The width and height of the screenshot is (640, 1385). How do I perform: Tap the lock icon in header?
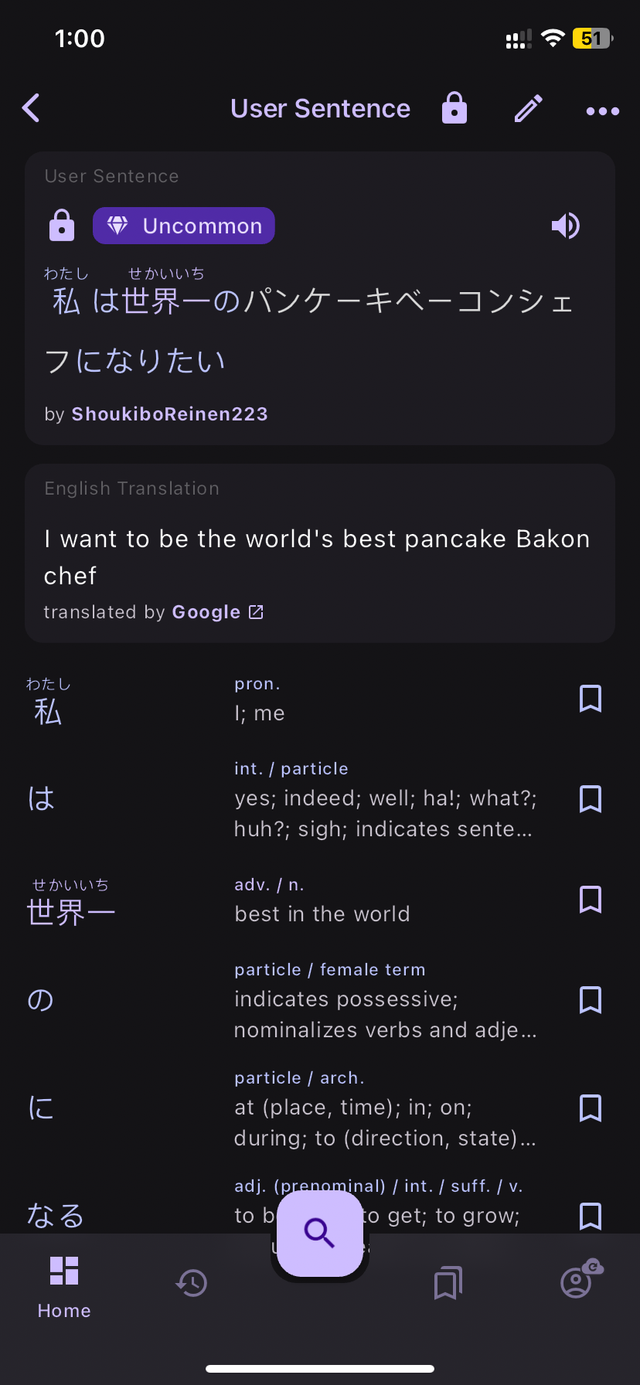pyautogui.click(x=454, y=108)
